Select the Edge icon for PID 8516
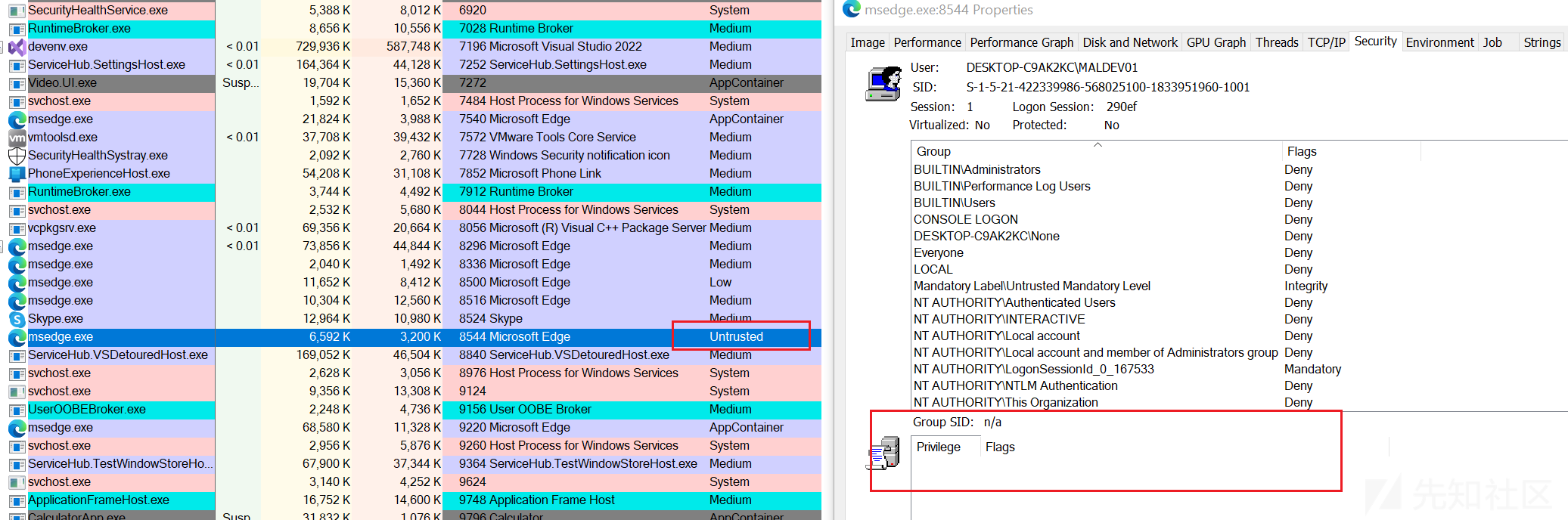This screenshot has height=520, width=1568. click(x=17, y=301)
